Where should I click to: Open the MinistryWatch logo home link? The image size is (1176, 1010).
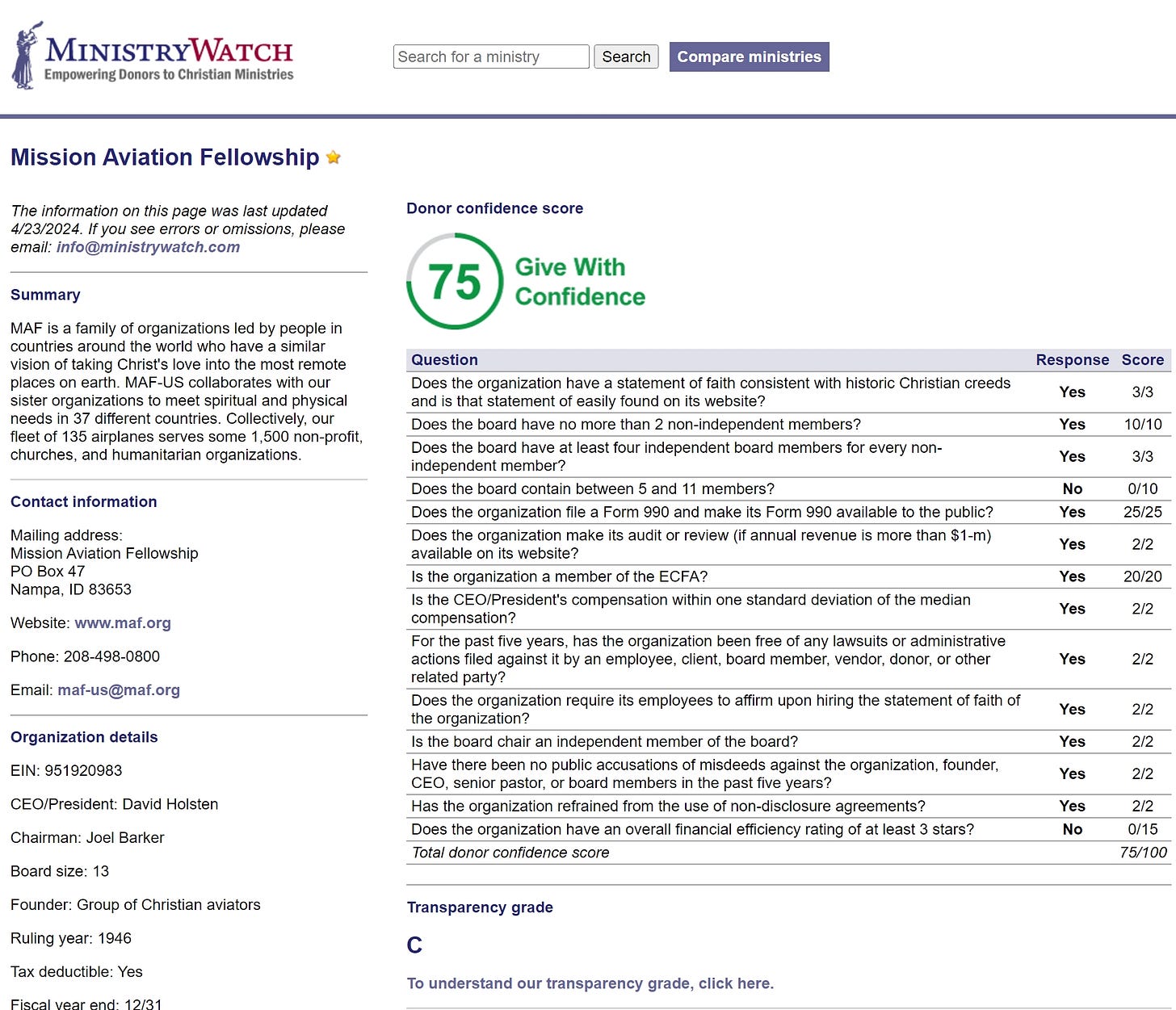click(153, 55)
